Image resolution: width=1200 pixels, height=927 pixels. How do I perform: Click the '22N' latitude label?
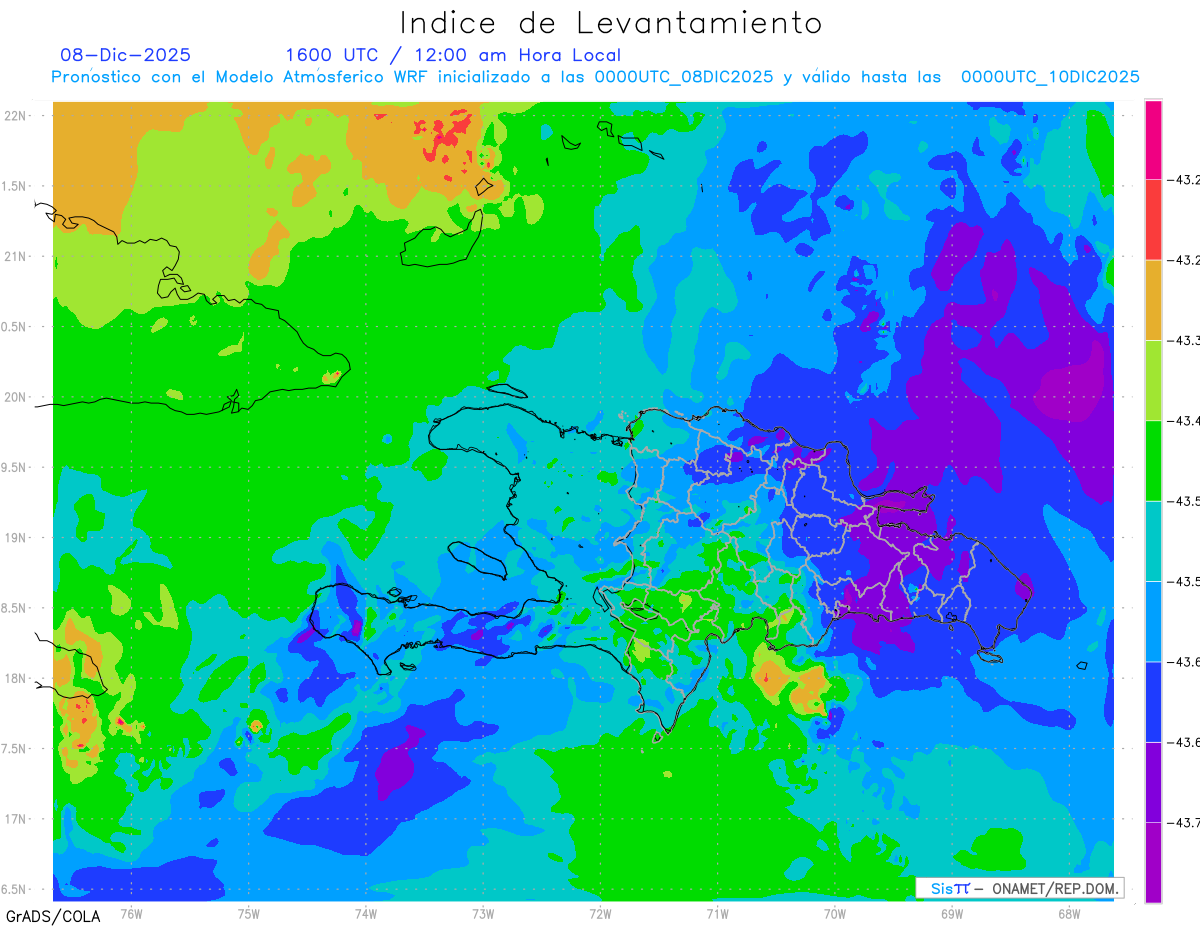coord(17,116)
